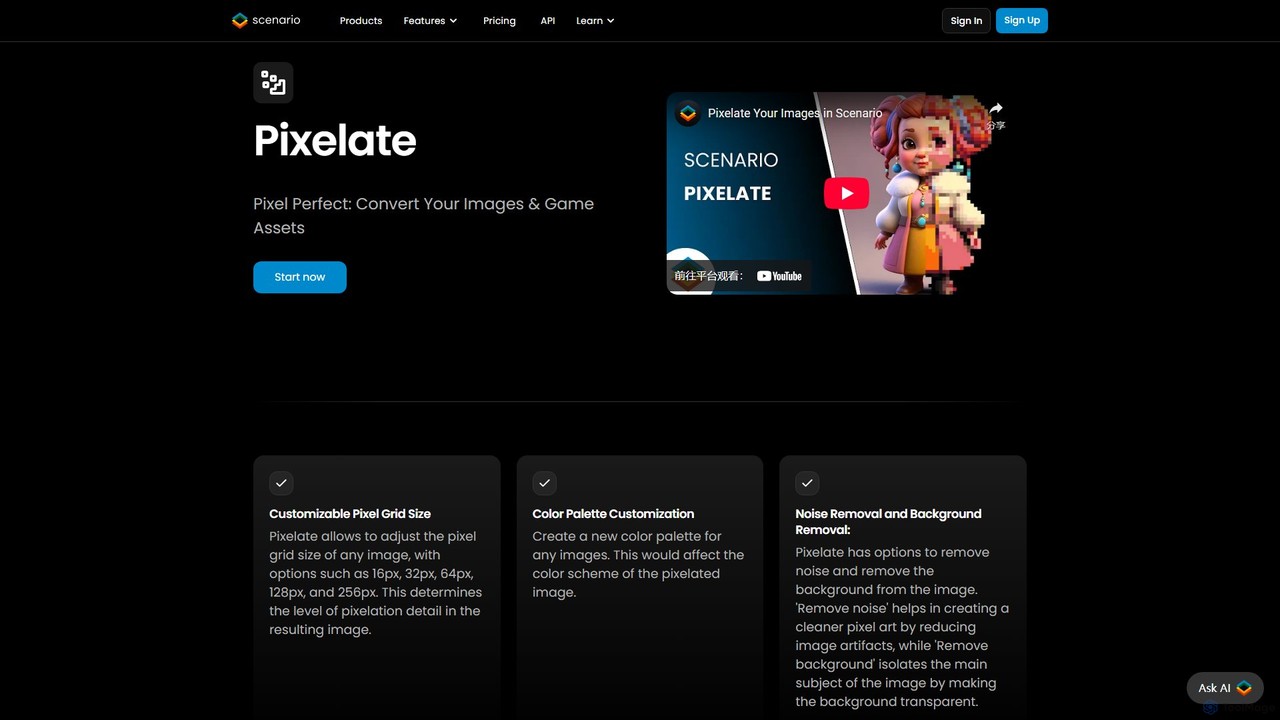Open the video on YouTube via its logo
Viewport: 1280px width, 720px height.
click(x=779, y=276)
